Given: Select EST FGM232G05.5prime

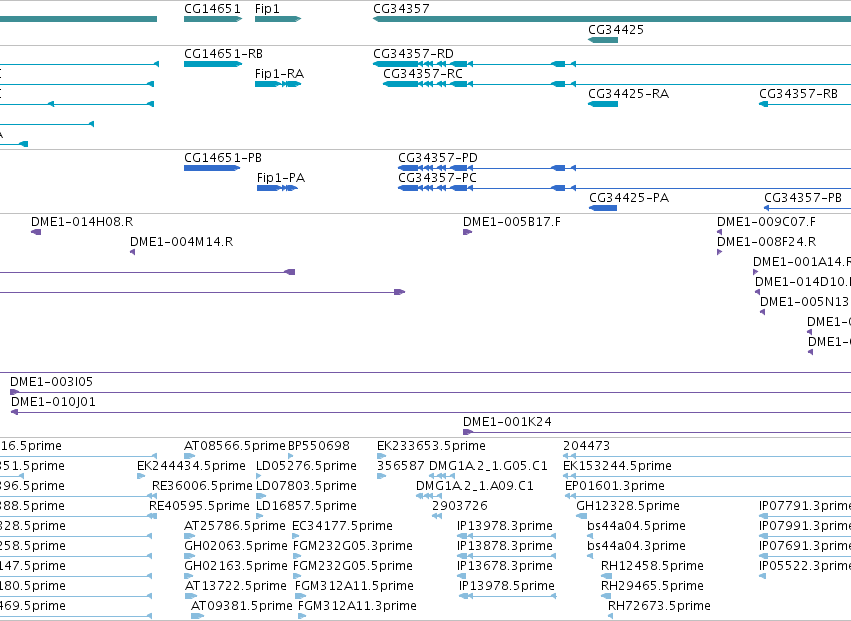Looking at the screenshot, I should 353,567.
